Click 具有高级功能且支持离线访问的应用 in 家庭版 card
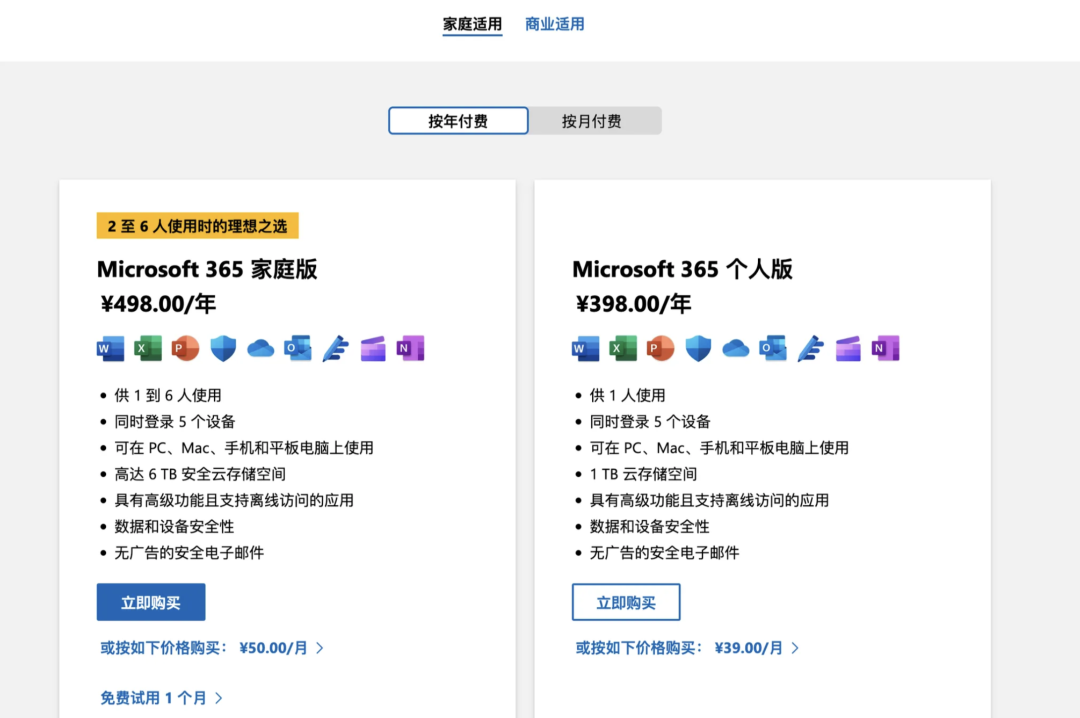Screen dimensions: 1080x718 pyautogui.click(x=233, y=500)
